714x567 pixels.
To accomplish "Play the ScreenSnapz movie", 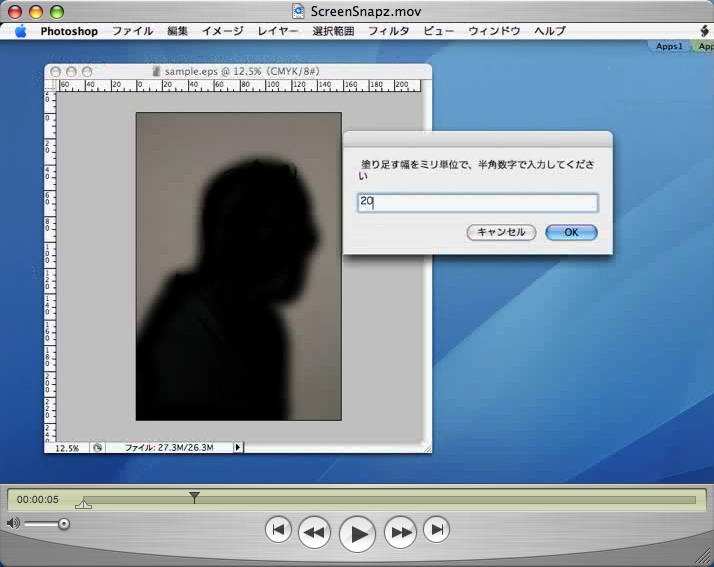I will (x=357, y=534).
